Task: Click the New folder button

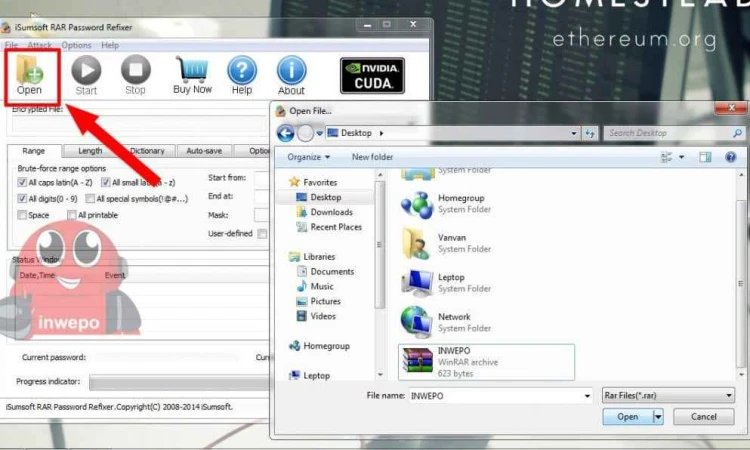Action: pos(372,157)
